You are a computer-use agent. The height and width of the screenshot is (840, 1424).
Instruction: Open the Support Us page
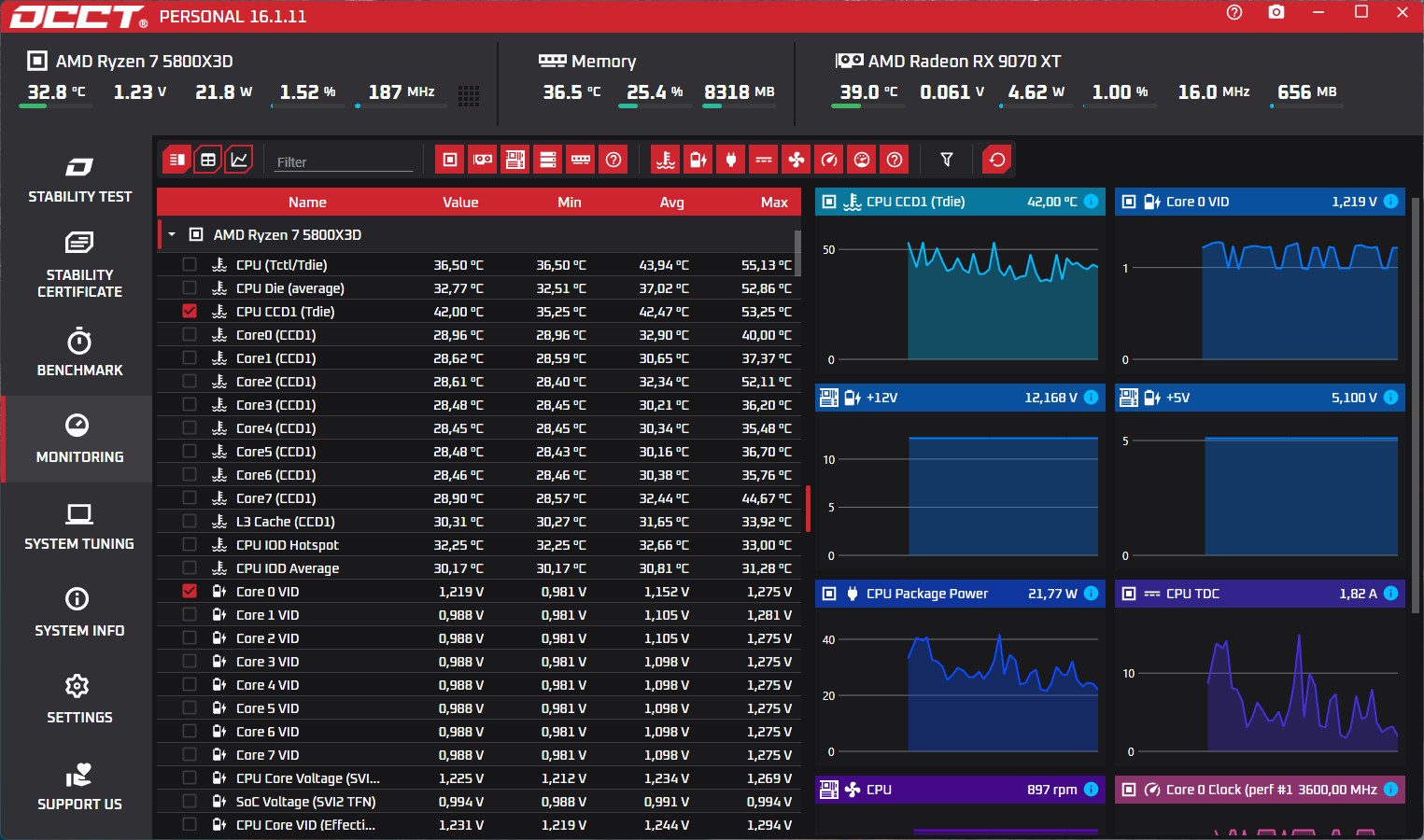[79, 786]
